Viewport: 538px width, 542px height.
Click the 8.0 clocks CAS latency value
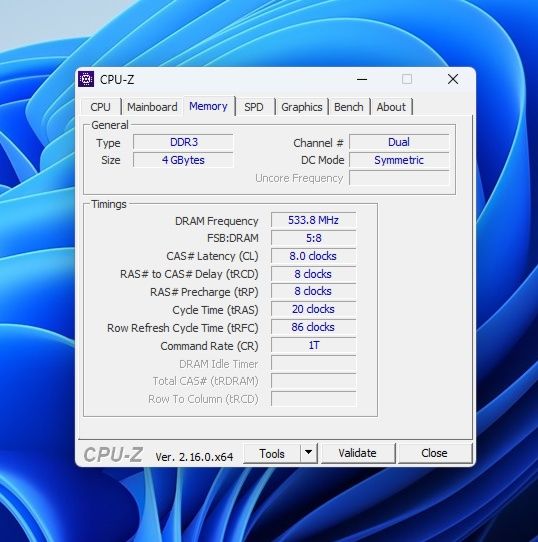pos(314,256)
